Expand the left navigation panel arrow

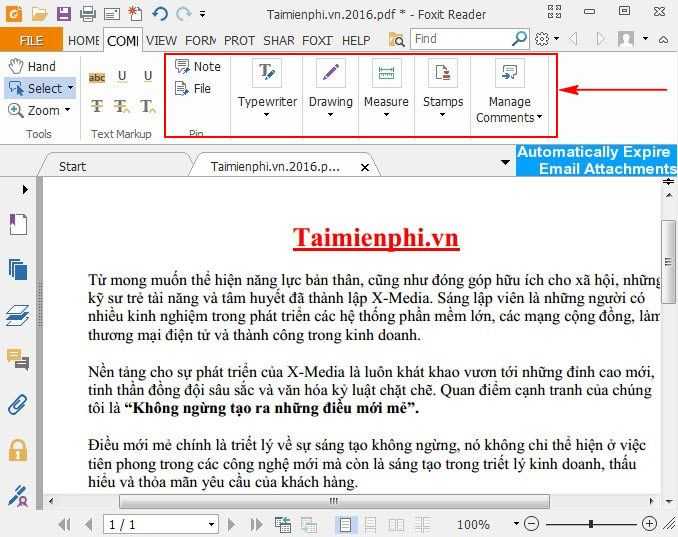25,189
